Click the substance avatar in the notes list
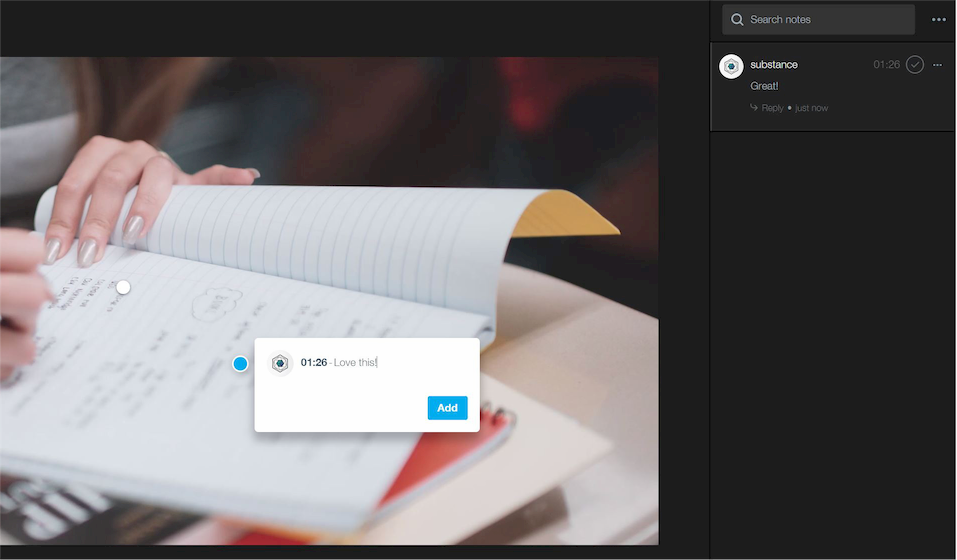 pos(731,66)
